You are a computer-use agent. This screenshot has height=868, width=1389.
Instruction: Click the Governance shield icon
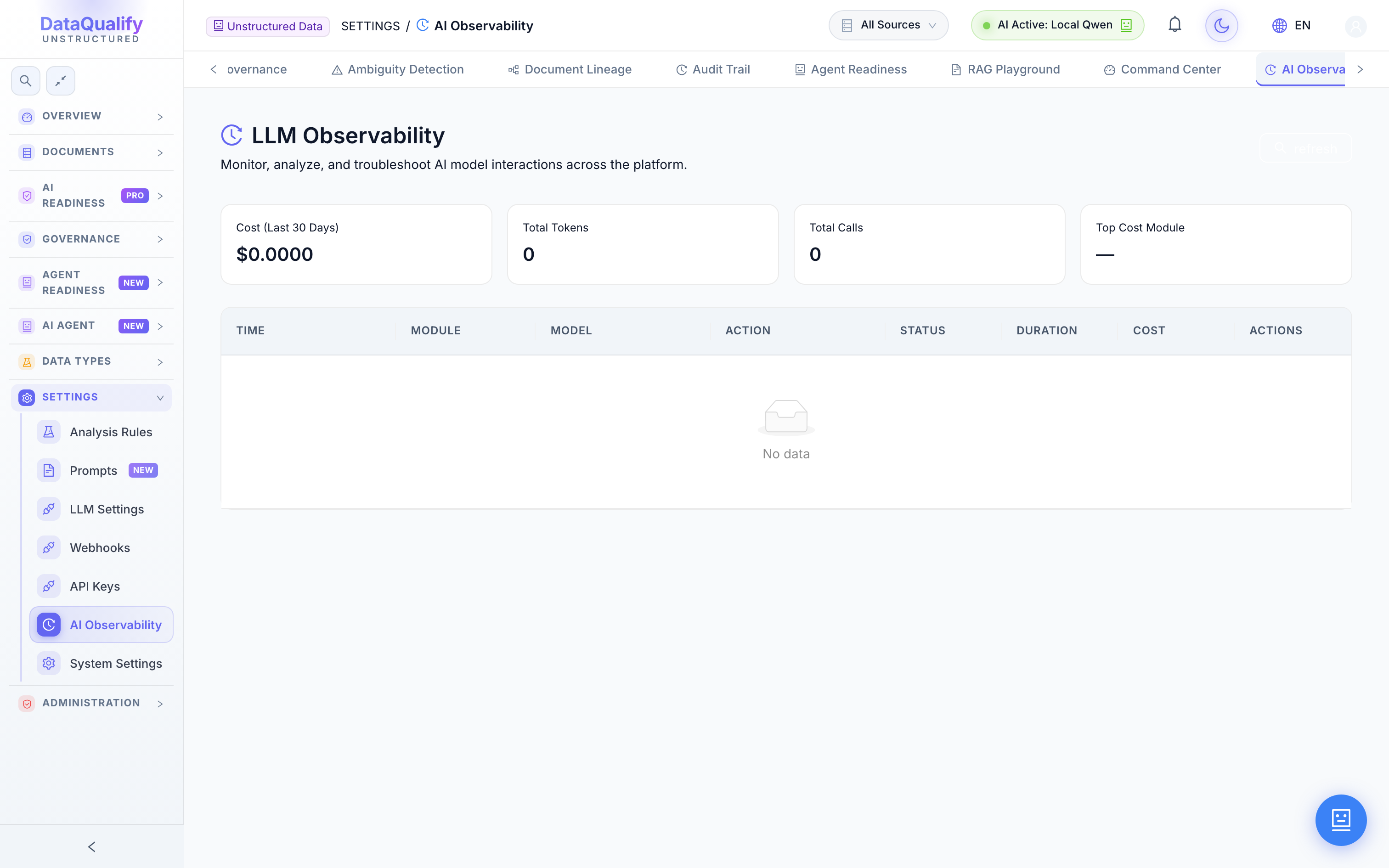[x=27, y=239]
